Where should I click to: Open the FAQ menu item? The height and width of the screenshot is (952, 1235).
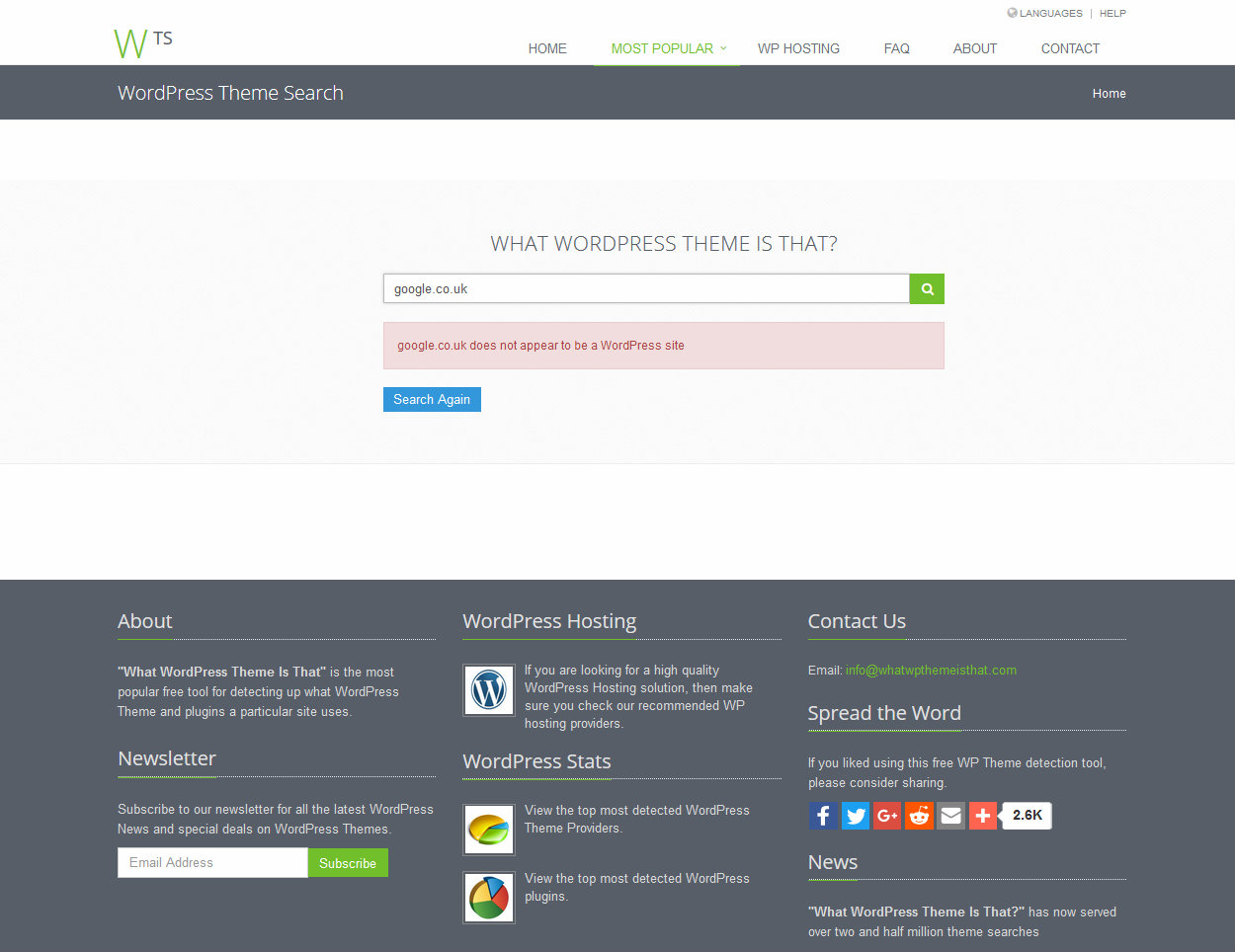pyautogui.click(x=897, y=48)
